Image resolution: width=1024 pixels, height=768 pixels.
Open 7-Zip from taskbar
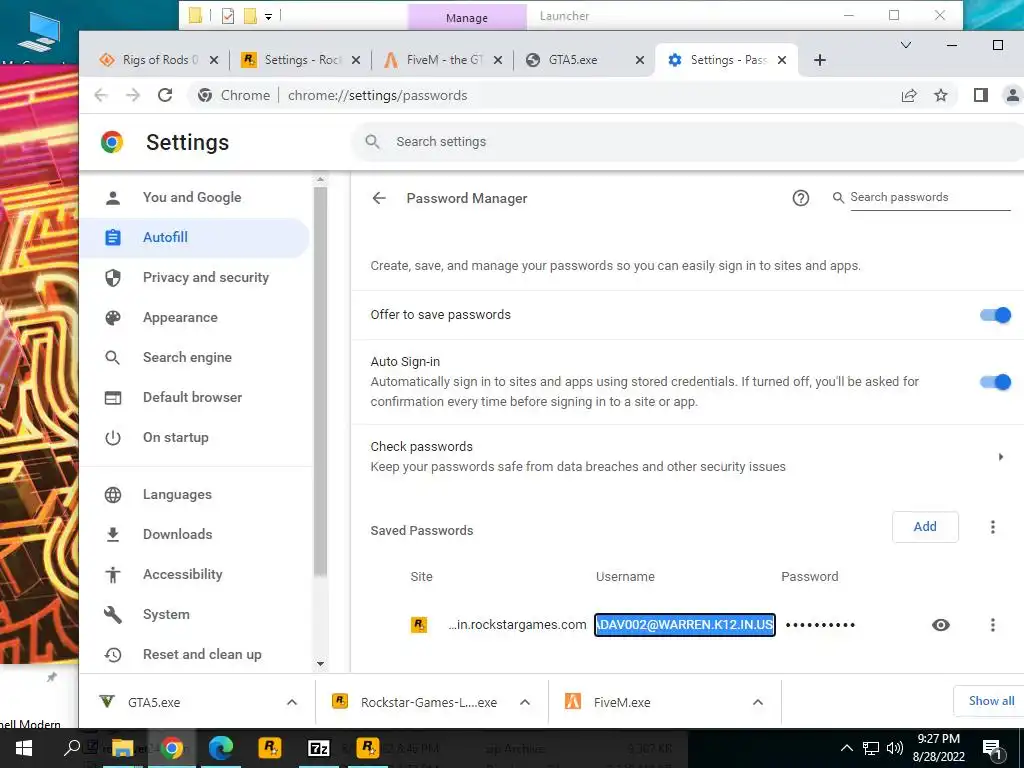[x=319, y=748]
